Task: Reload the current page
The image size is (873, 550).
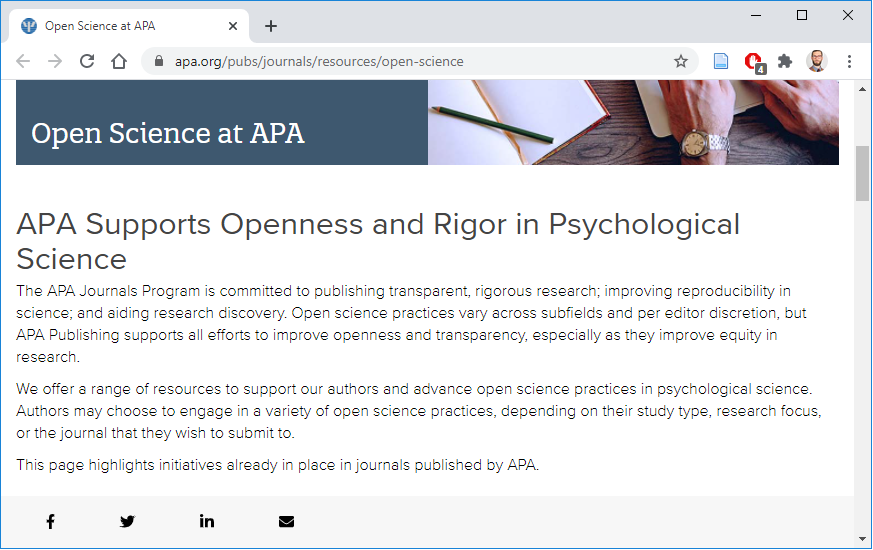Action: (87, 61)
